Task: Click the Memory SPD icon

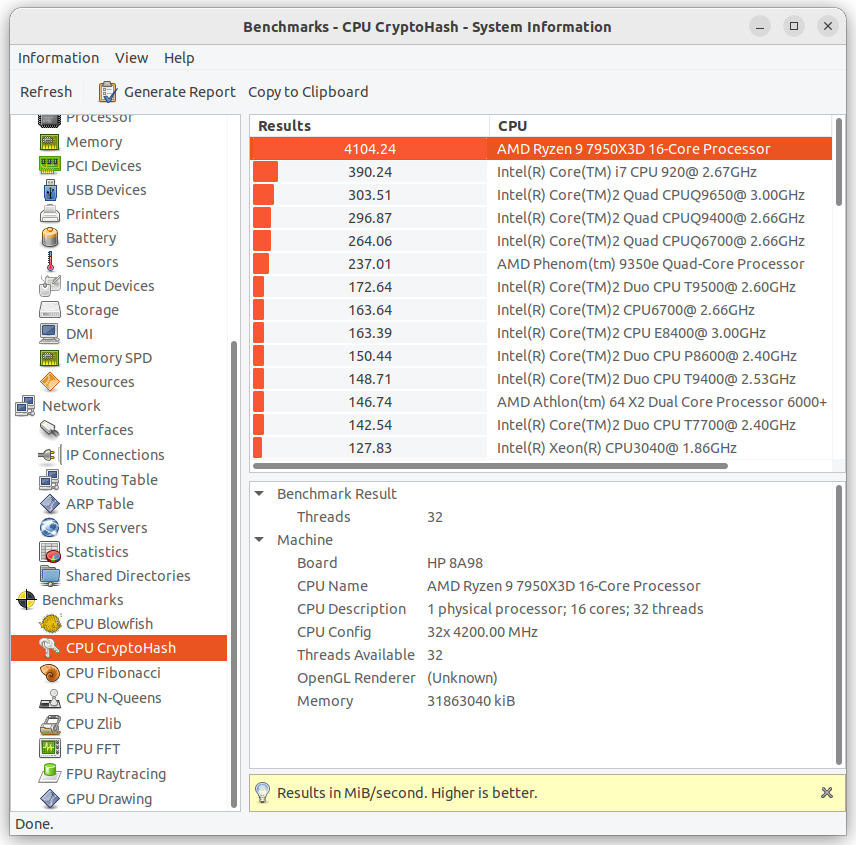Action: pos(49,358)
